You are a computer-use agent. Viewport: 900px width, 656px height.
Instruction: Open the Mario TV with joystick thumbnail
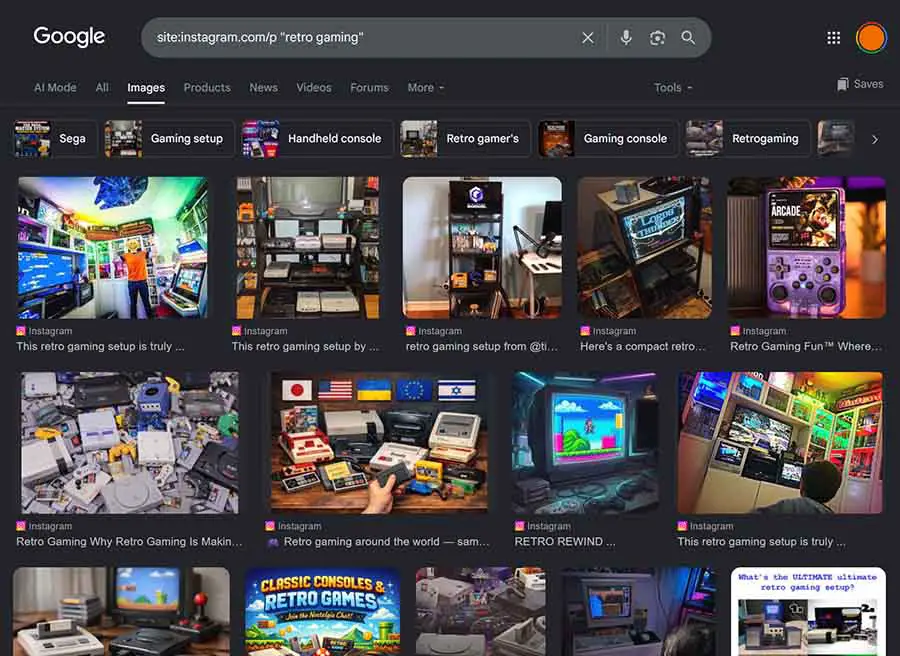121,611
